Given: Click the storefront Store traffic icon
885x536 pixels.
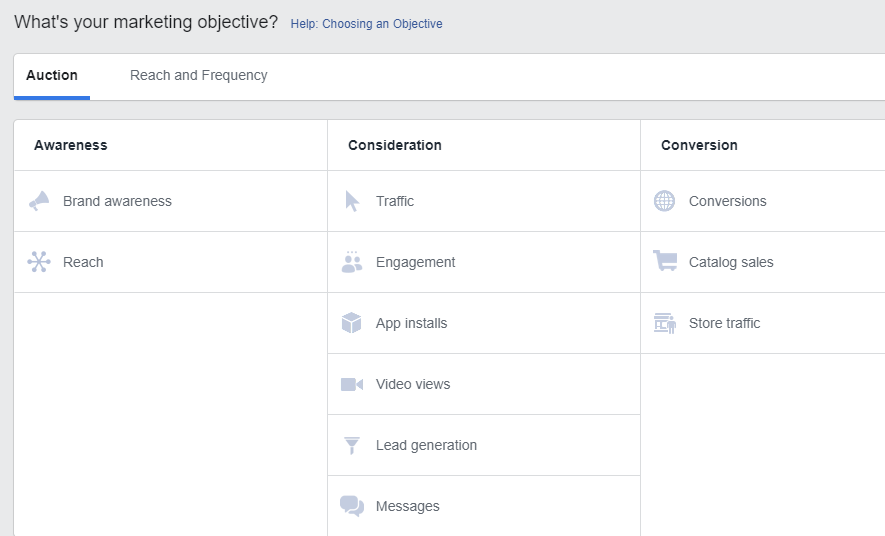Looking at the screenshot, I should 665,323.
